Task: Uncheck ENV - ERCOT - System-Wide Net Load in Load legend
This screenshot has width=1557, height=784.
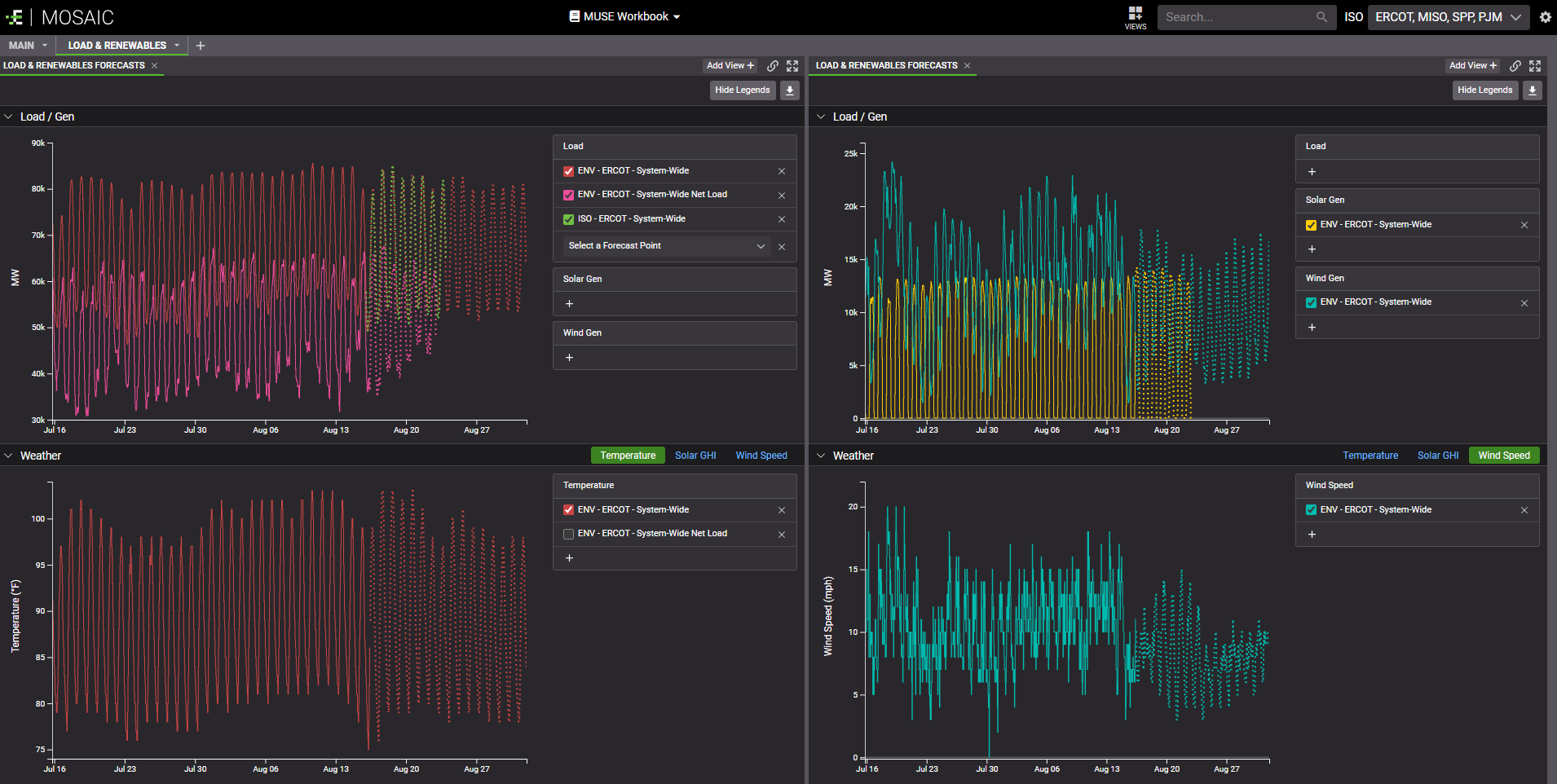Action: pyautogui.click(x=568, y=195)
